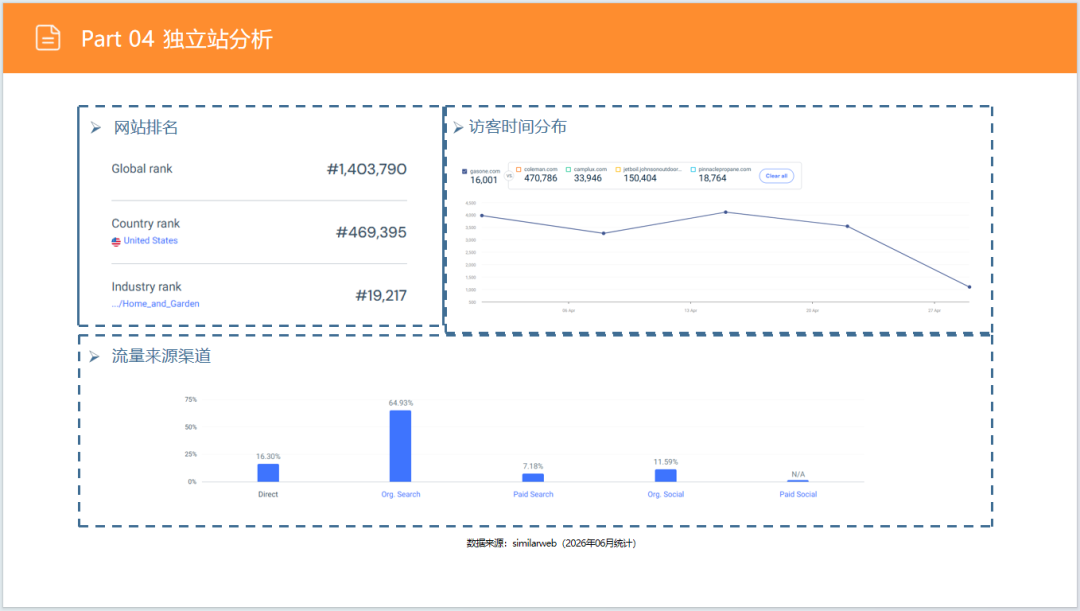Check the pinnaclepropane.com checkbox

click(x=693, y=169)
